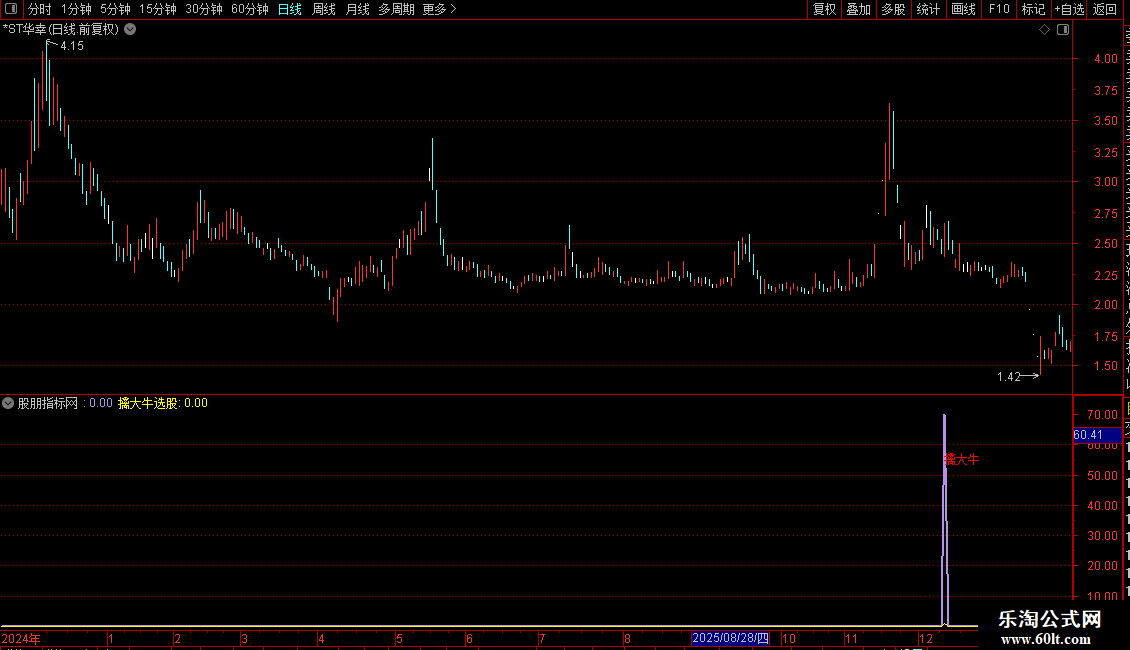Screen dimensions: 1130x650
Task: Expand the 更多 periods menu
Action: (440, 9)
